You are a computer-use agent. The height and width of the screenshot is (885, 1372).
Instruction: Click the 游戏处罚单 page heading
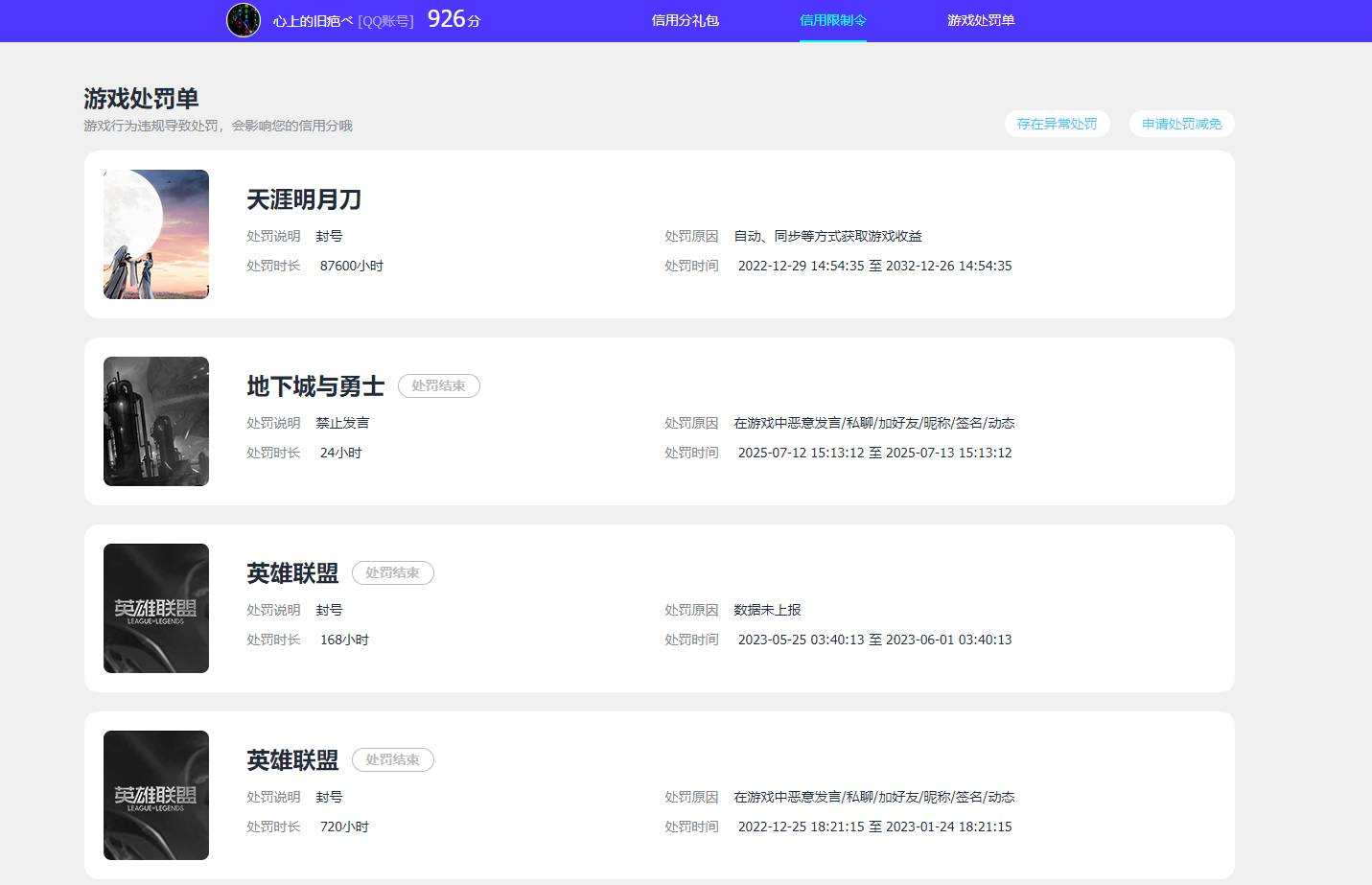point(141,99)
